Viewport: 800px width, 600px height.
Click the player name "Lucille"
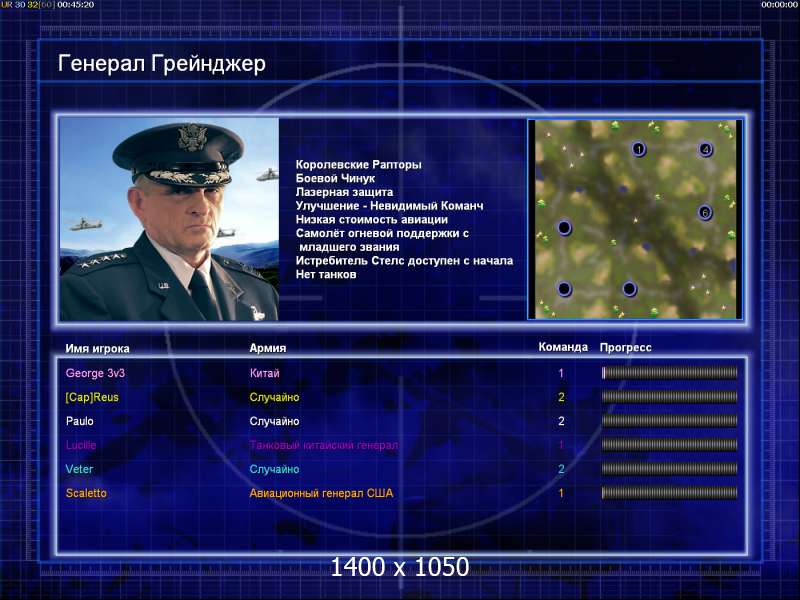click(x=81, y=445)
